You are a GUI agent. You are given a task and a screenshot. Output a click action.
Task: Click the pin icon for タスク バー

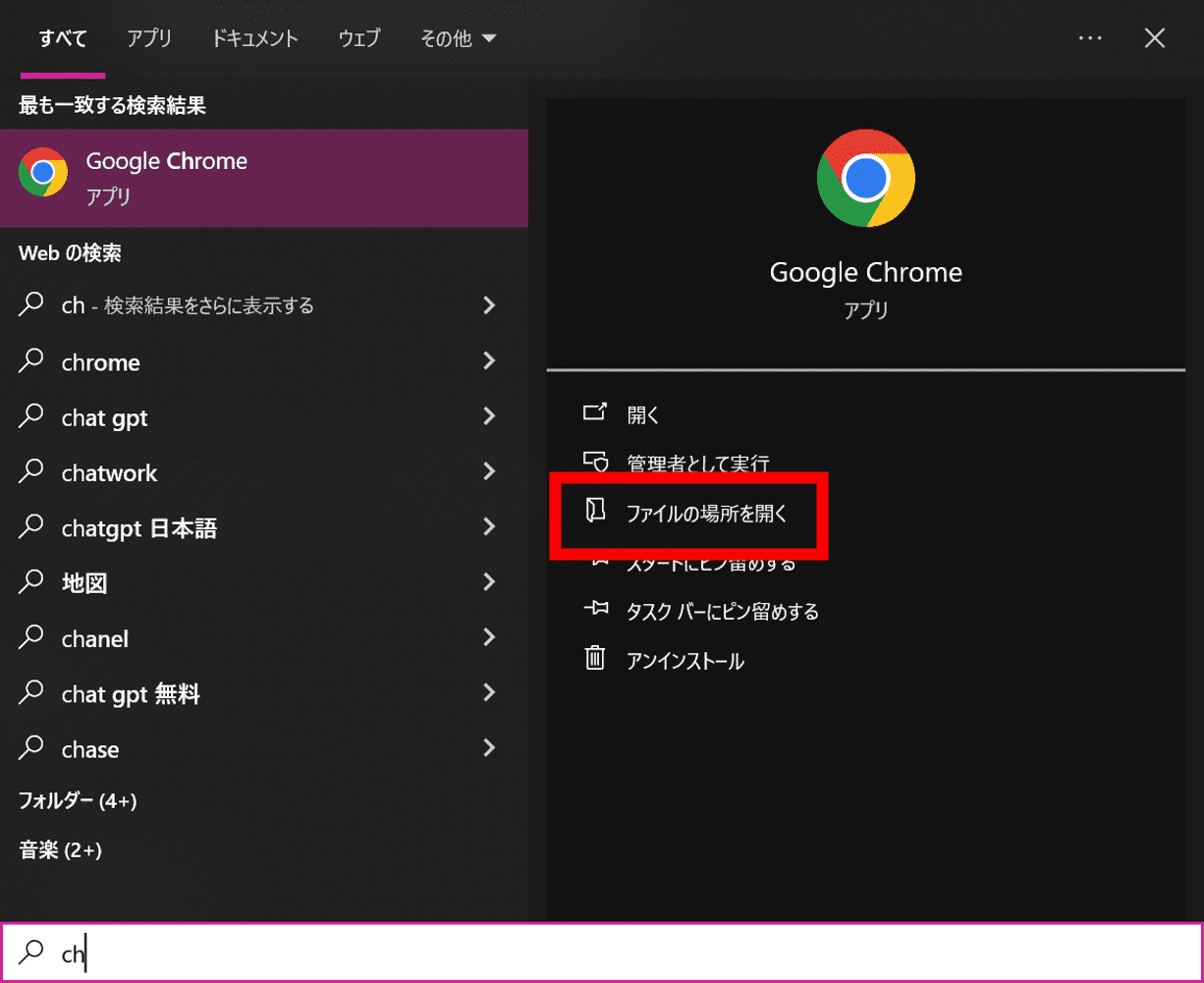[x=595, y=610]
